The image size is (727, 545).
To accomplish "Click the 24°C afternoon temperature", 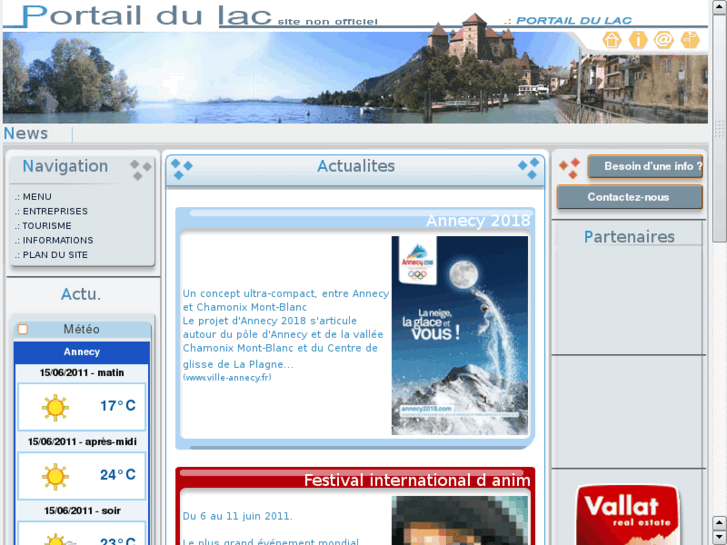I will [x=118, y=474].
